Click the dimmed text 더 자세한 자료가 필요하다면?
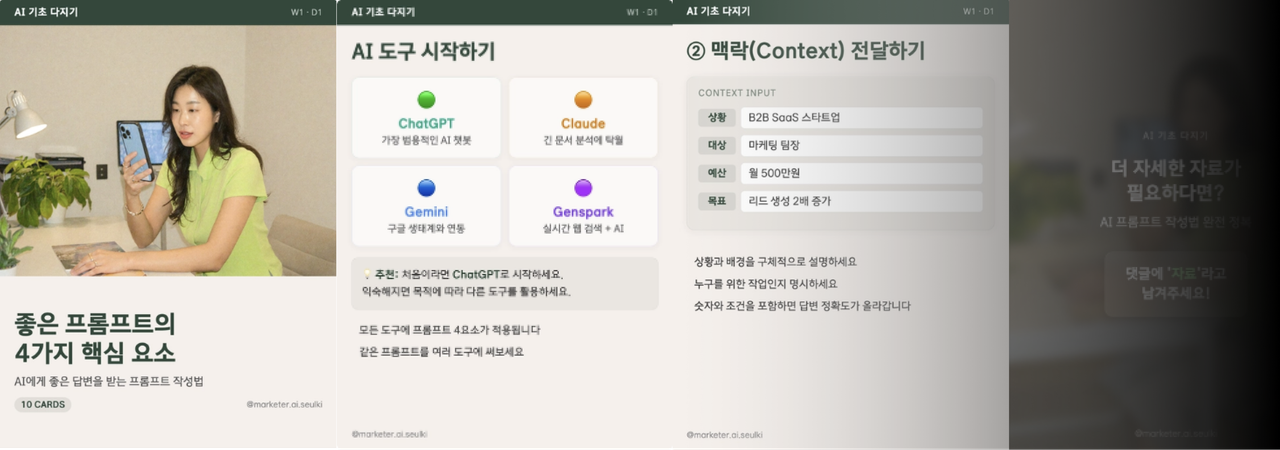This screenshot has height=450, width=1280. pyautogui.click(x=1175, y=180)
